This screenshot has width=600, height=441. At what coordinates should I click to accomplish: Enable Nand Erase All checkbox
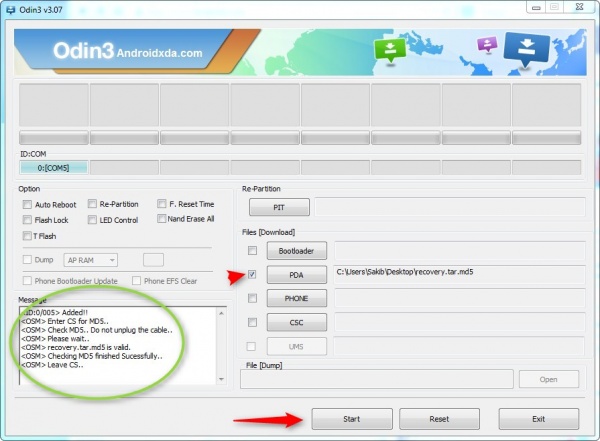point(161,219)
